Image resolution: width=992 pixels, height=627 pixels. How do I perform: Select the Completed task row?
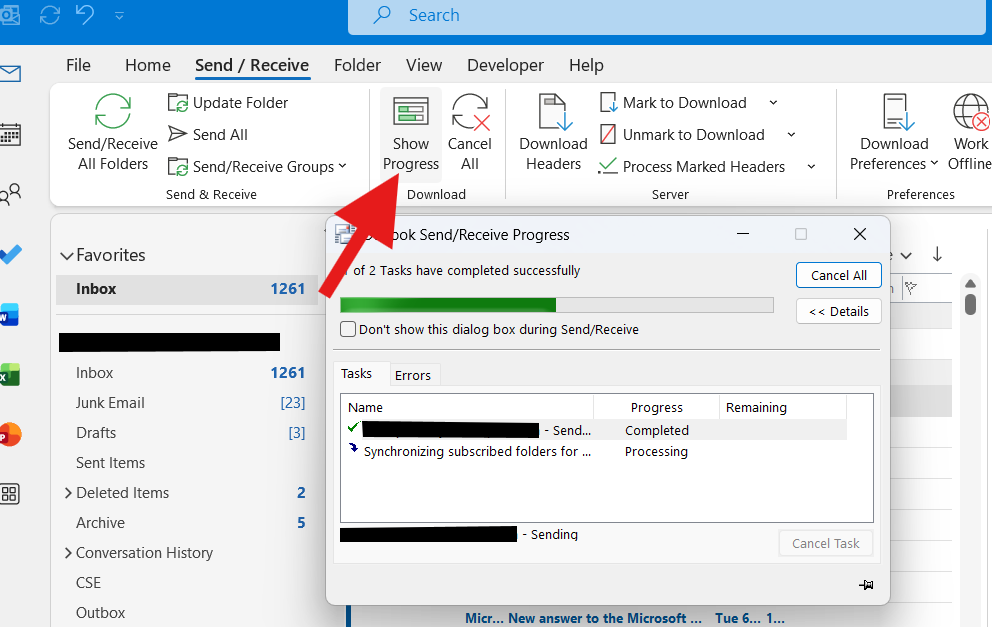593,430
